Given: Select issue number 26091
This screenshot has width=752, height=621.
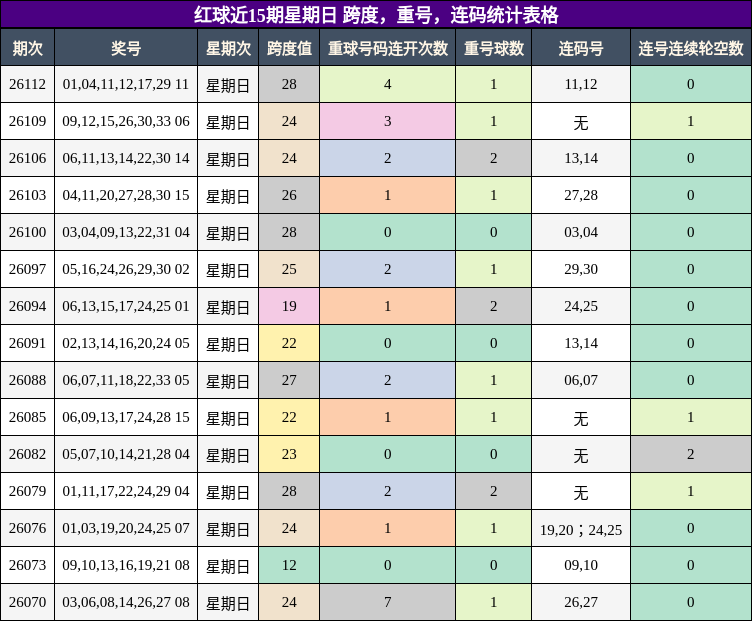Looking at the screenshot, I should [27, 343].
